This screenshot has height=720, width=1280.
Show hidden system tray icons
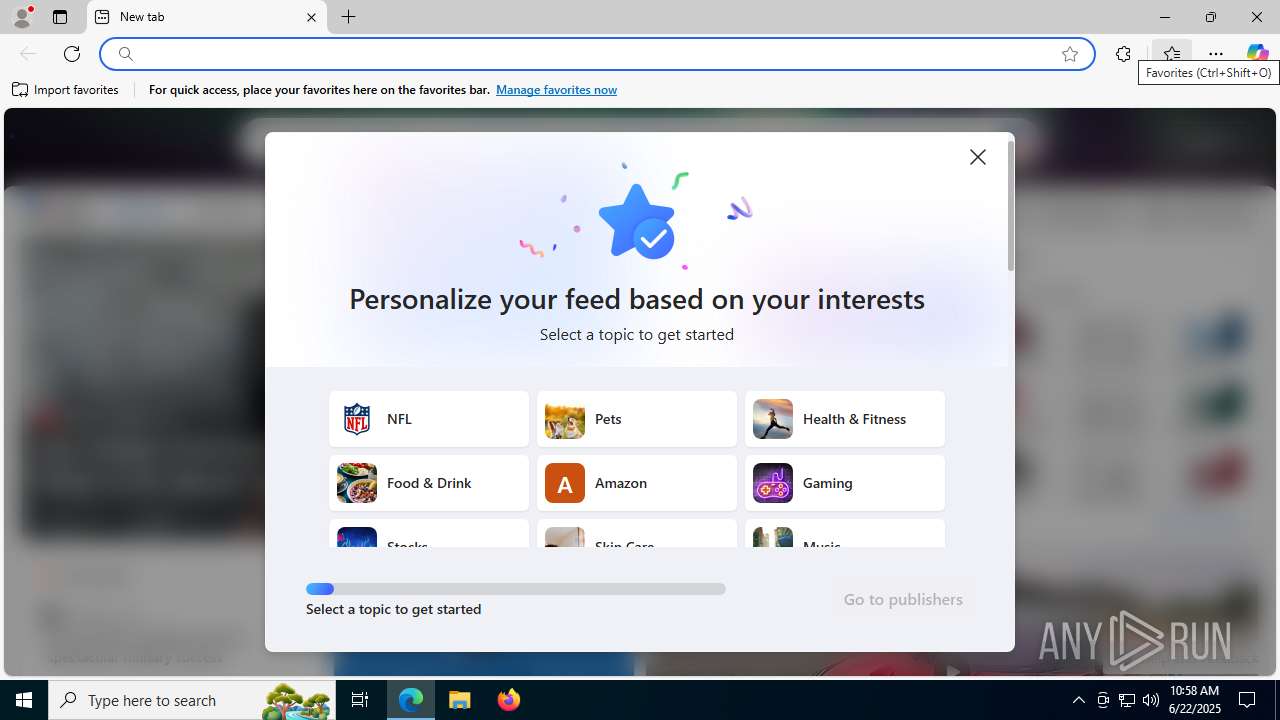click(1079, 700)
